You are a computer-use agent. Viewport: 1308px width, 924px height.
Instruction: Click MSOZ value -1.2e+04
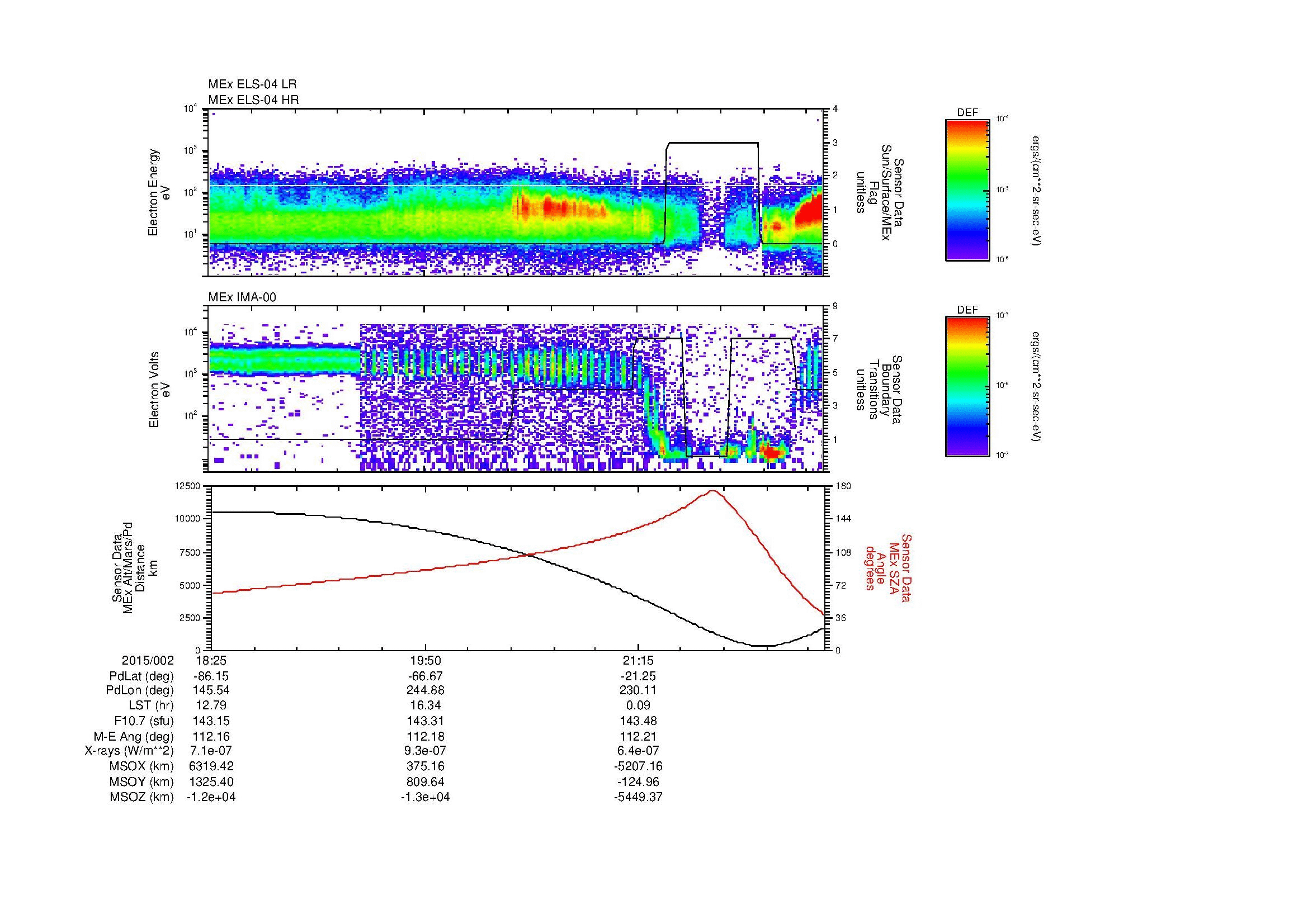click(x=211, y=797)
